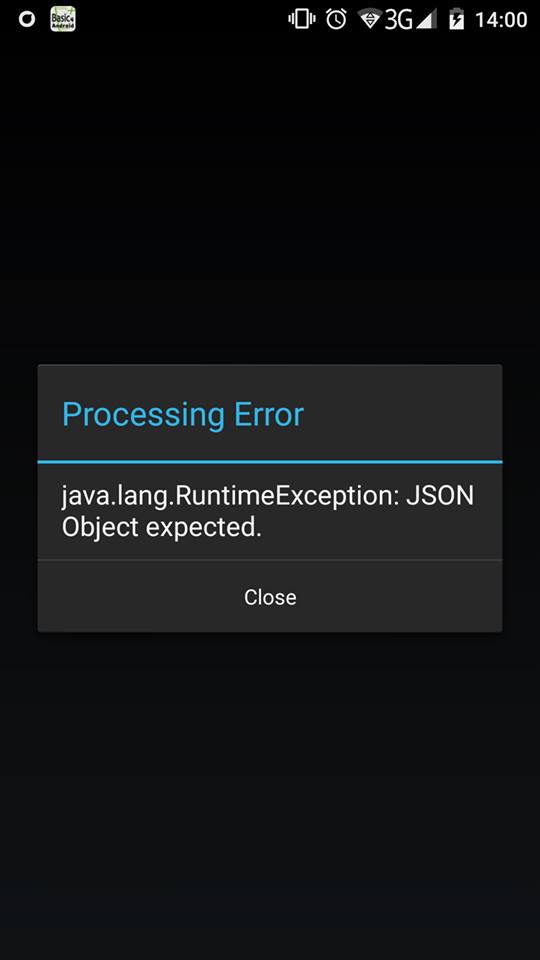Tap the charging battery icon
The image size is (540, 960).
[x=457, y=20]
